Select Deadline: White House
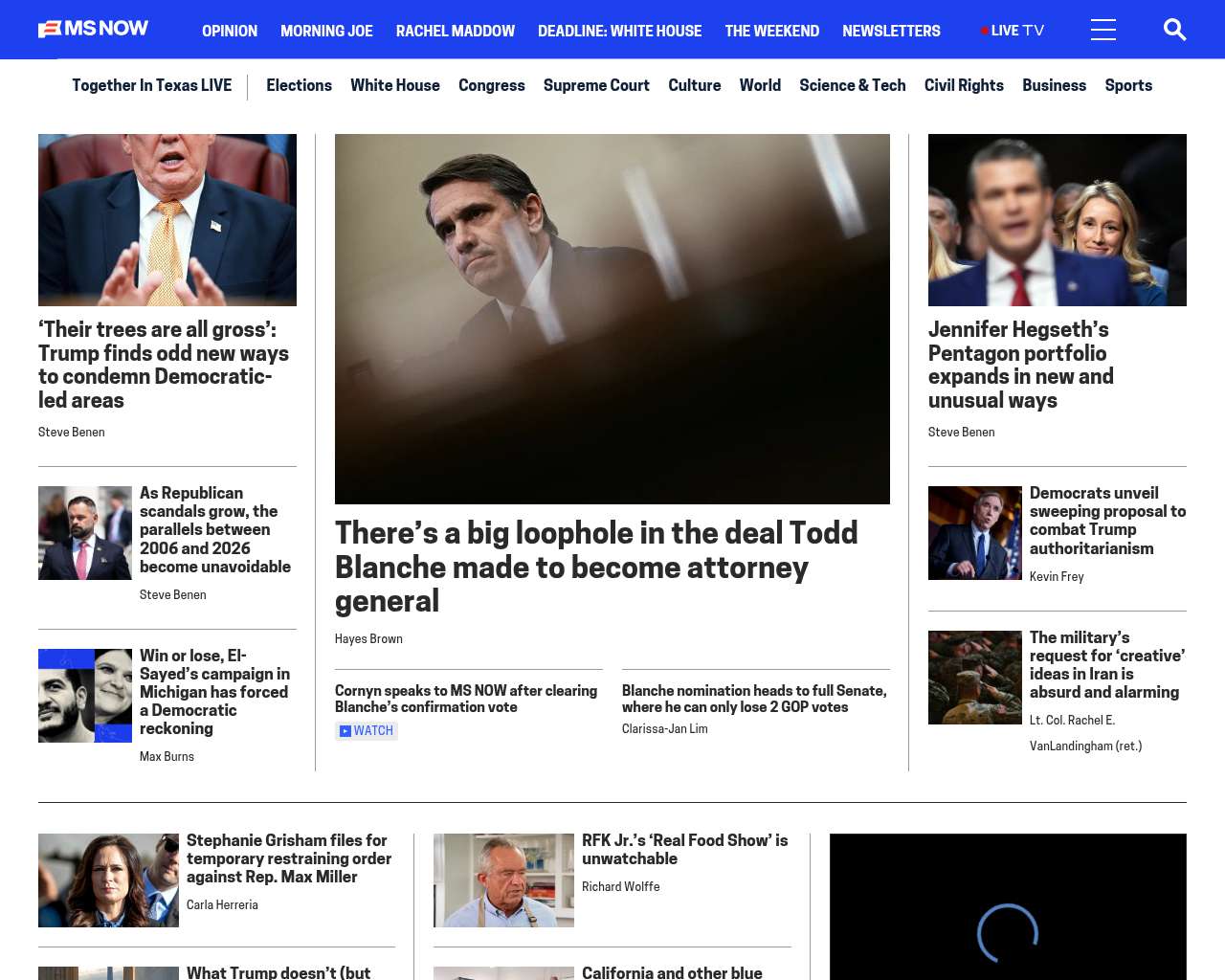The image size is (1225, 980). 619,31
